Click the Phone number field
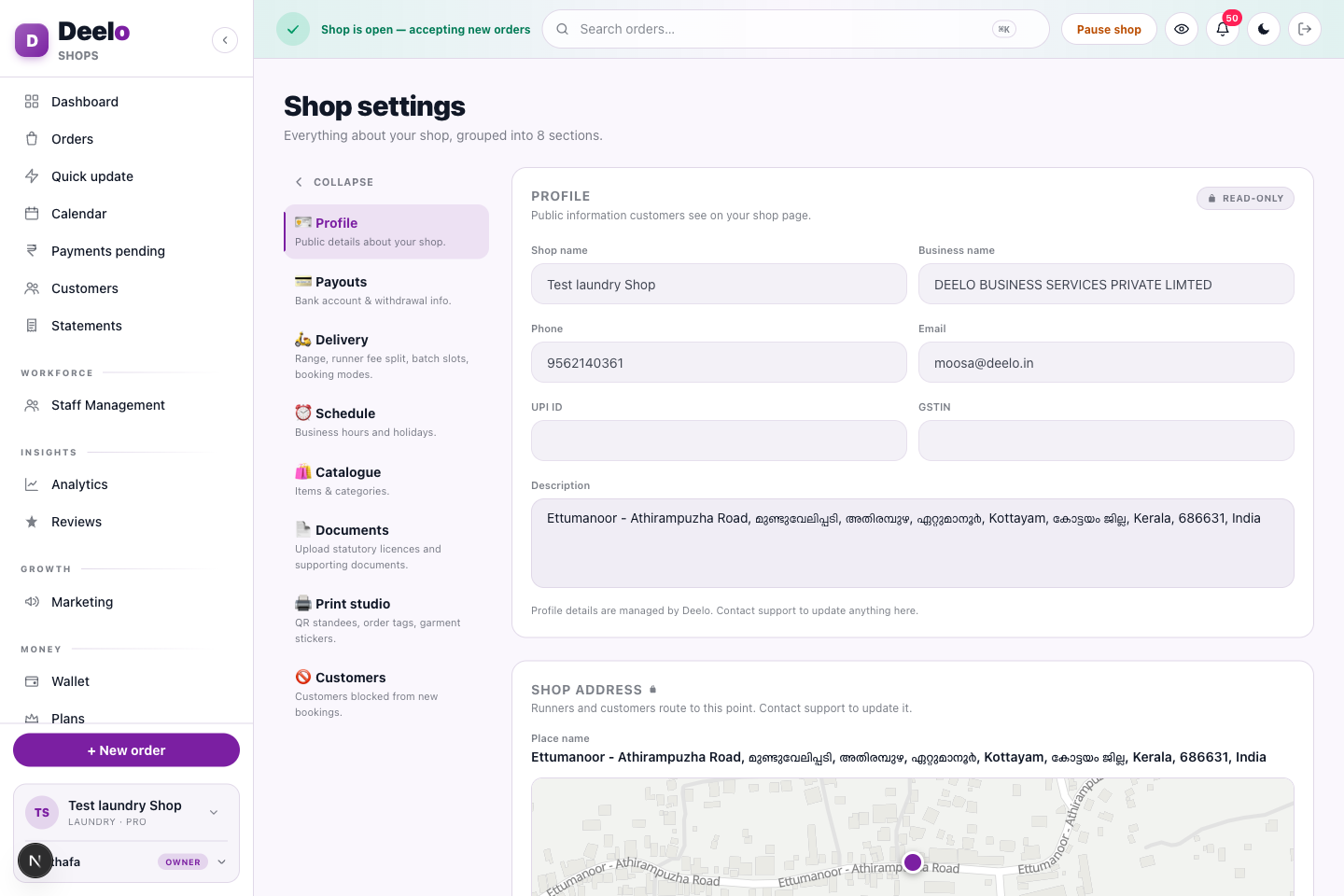The width and height of the screenshot is (1344, 896). pos(719,362)
